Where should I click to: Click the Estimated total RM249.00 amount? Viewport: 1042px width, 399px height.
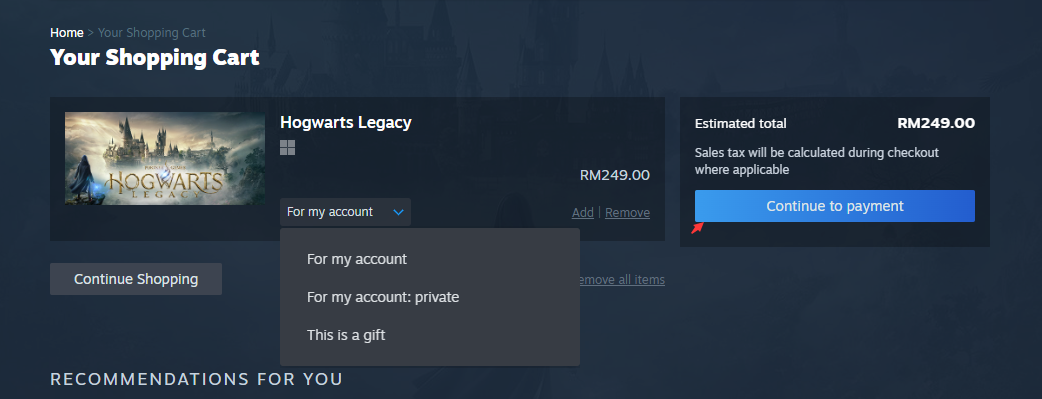(936, 123)
